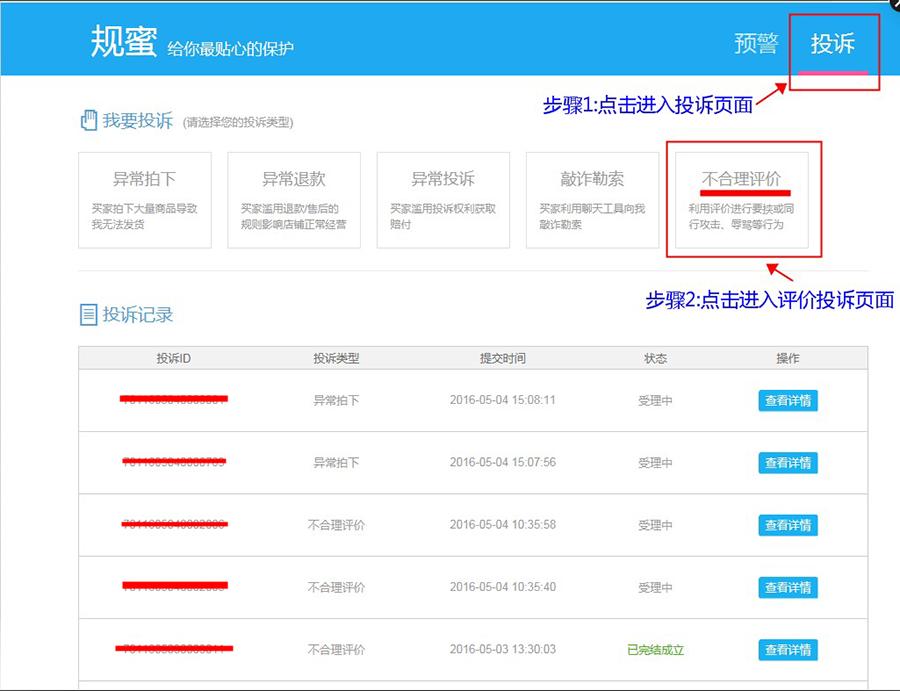Screen dimensions: 900x691
Task: Open 查看详情 for the 10:35:58 complaint
Action: click(x=788, y=525)
